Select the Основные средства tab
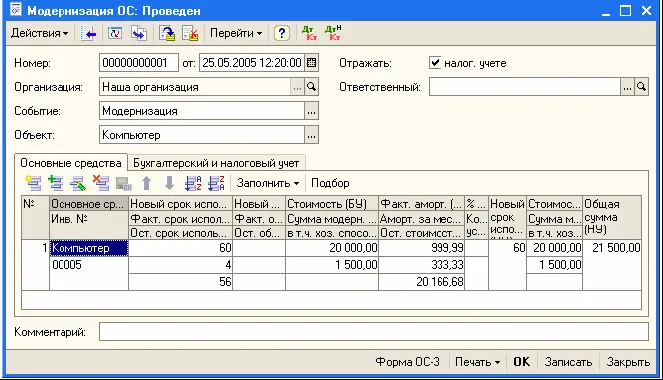 (x=71, y=163)
